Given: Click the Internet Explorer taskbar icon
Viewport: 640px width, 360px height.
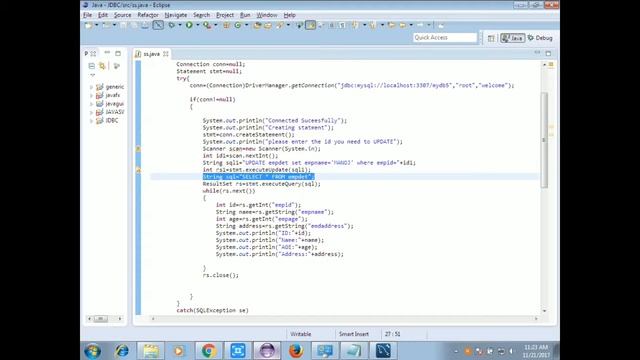Looking at the screenshot, I should (122, 351).
